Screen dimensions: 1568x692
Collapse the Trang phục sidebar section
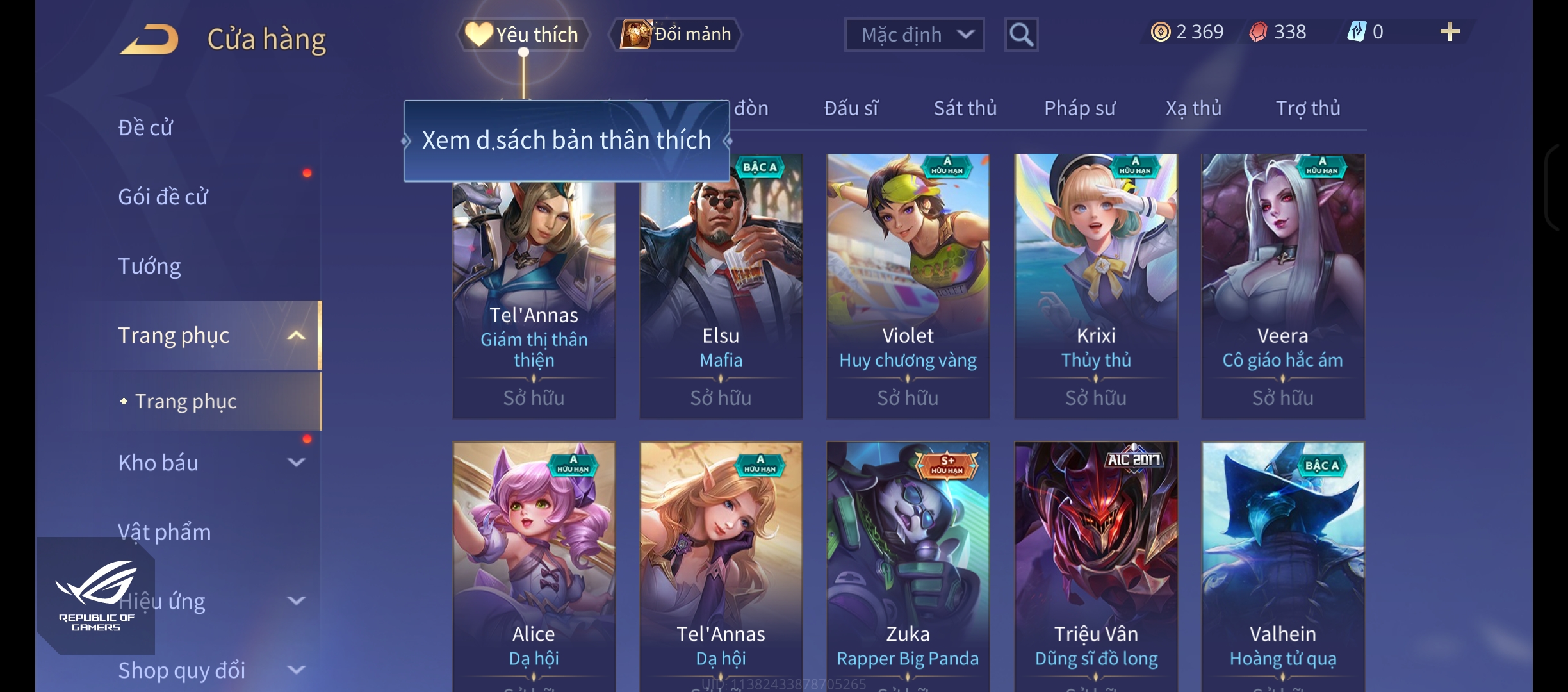[296, 335]
